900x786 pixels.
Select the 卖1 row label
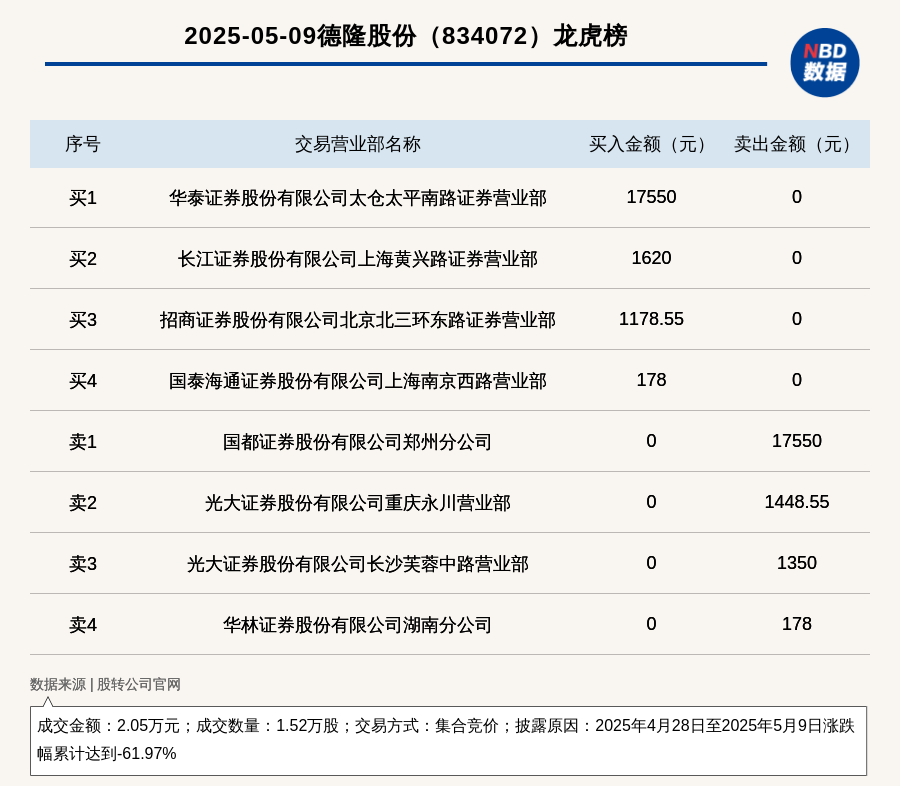tap(83, 442)
